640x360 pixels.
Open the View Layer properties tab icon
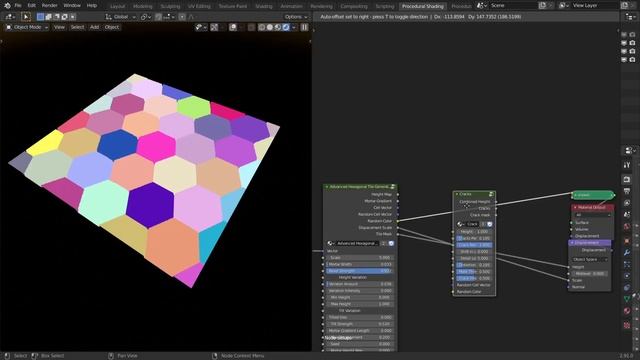[x=627, y=203]
